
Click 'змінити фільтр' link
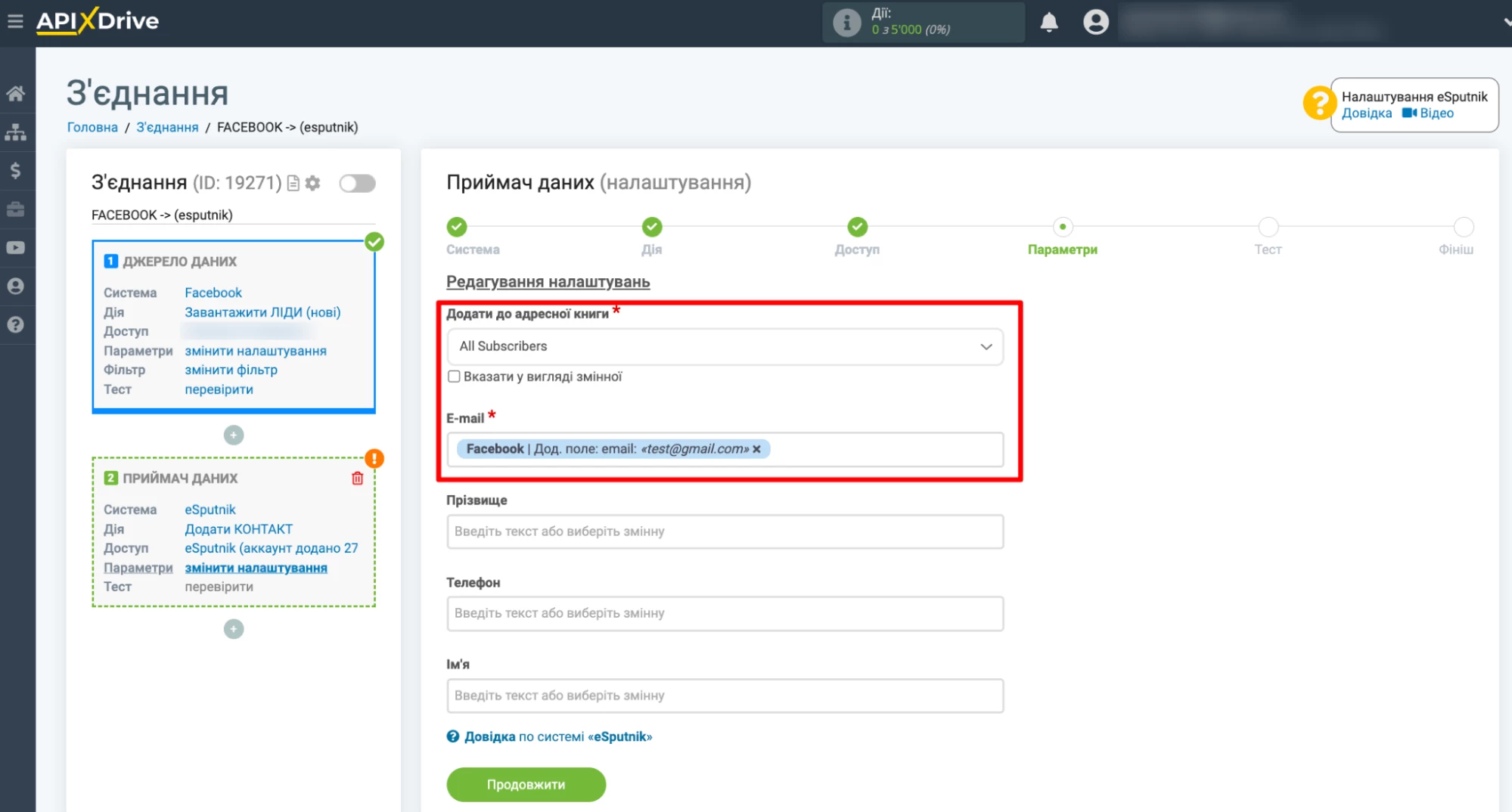(231, 370)
